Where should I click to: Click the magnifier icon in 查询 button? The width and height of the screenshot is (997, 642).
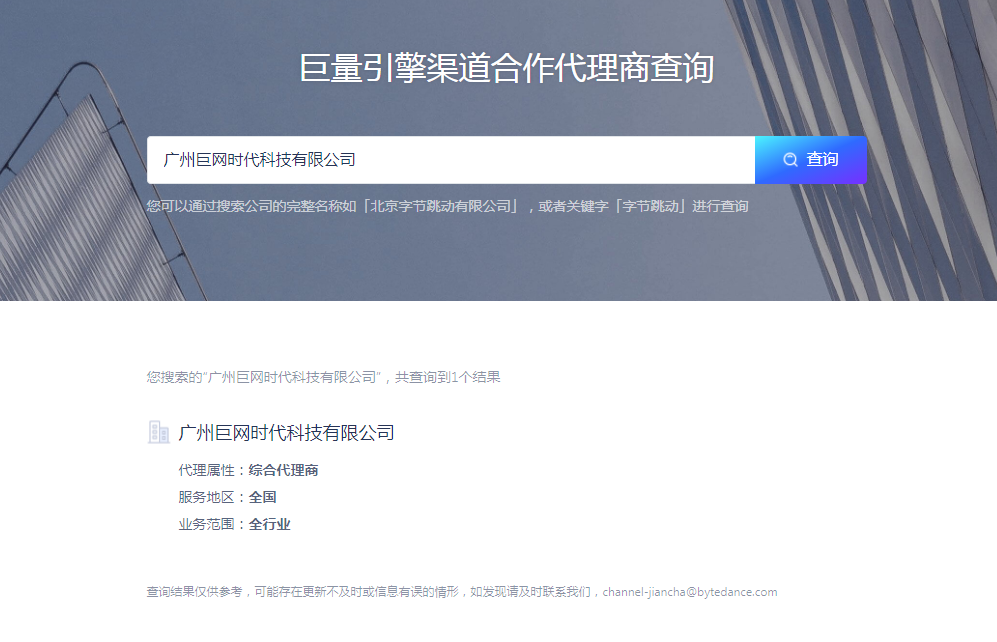point(790,160)
